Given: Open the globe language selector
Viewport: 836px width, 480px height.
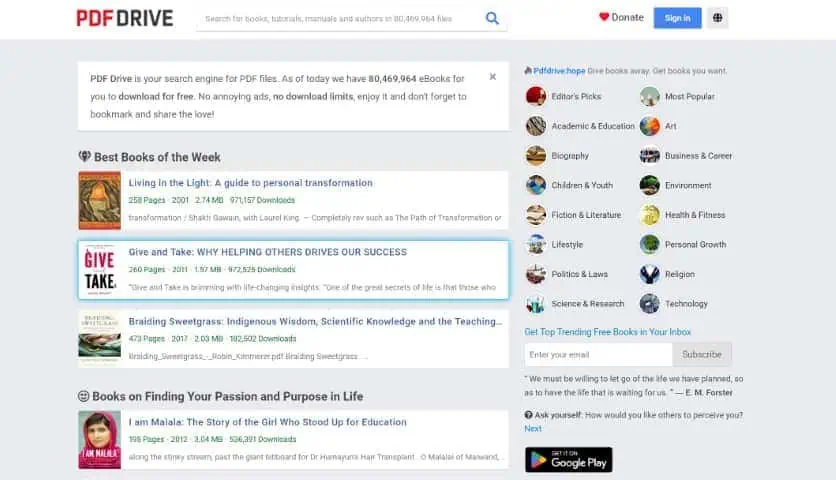Looking at the screenshot, I should 718,18.
